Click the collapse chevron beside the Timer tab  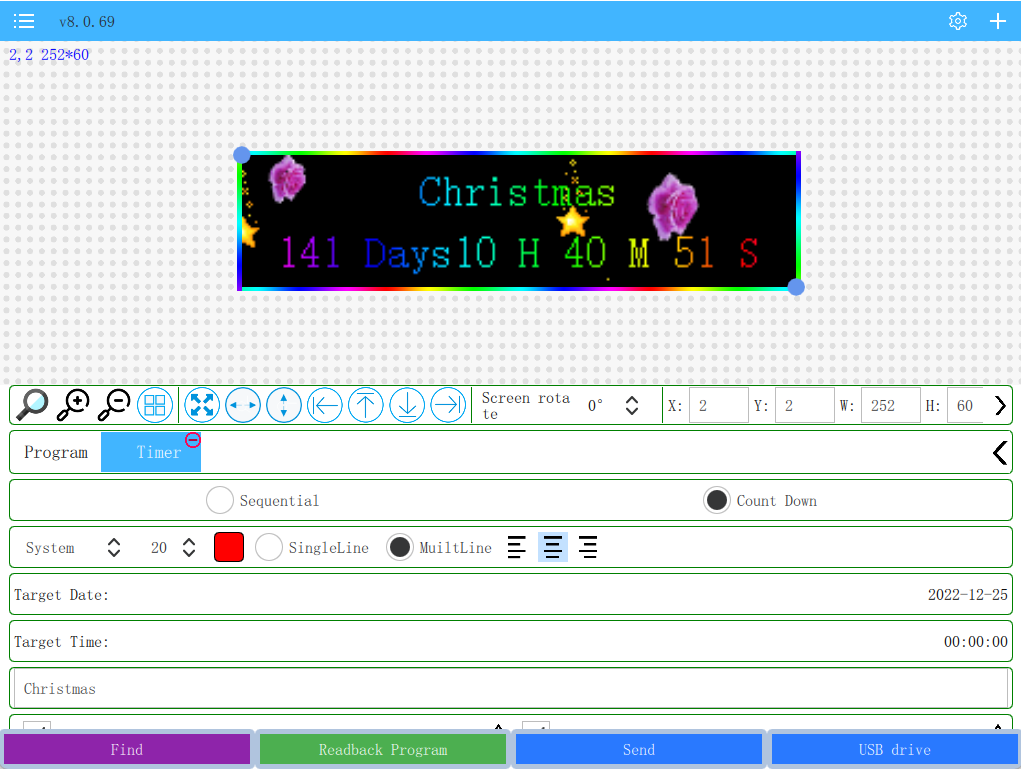999,452
